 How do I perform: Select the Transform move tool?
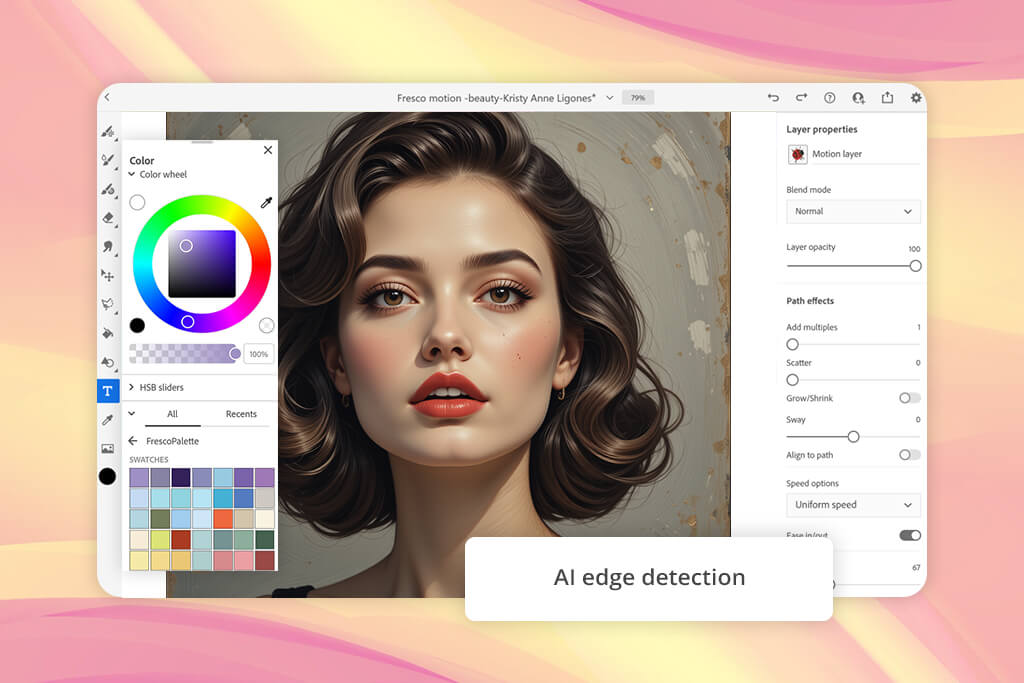108,276
